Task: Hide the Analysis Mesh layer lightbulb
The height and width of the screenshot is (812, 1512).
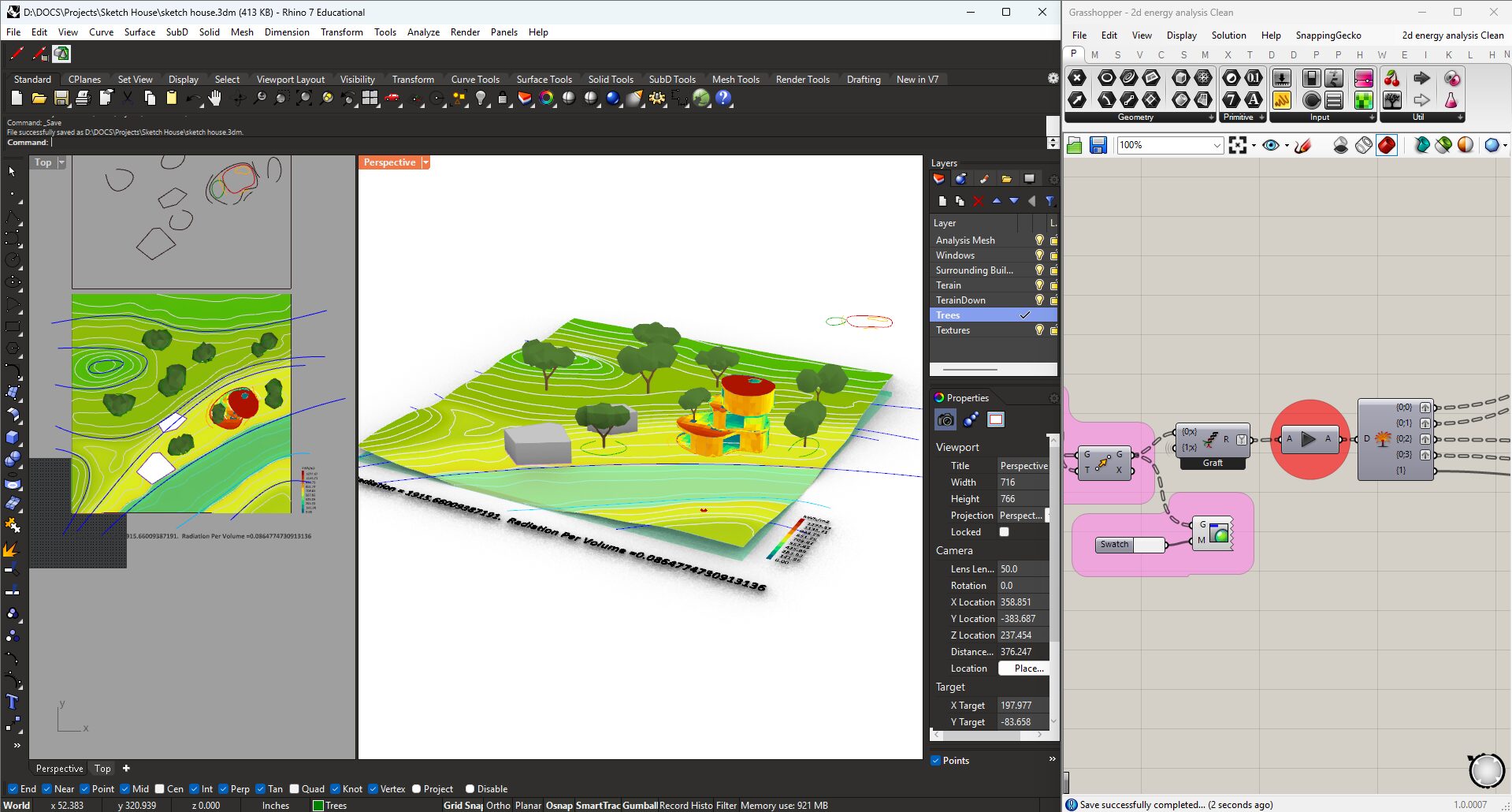Action: pos(1039,240)
